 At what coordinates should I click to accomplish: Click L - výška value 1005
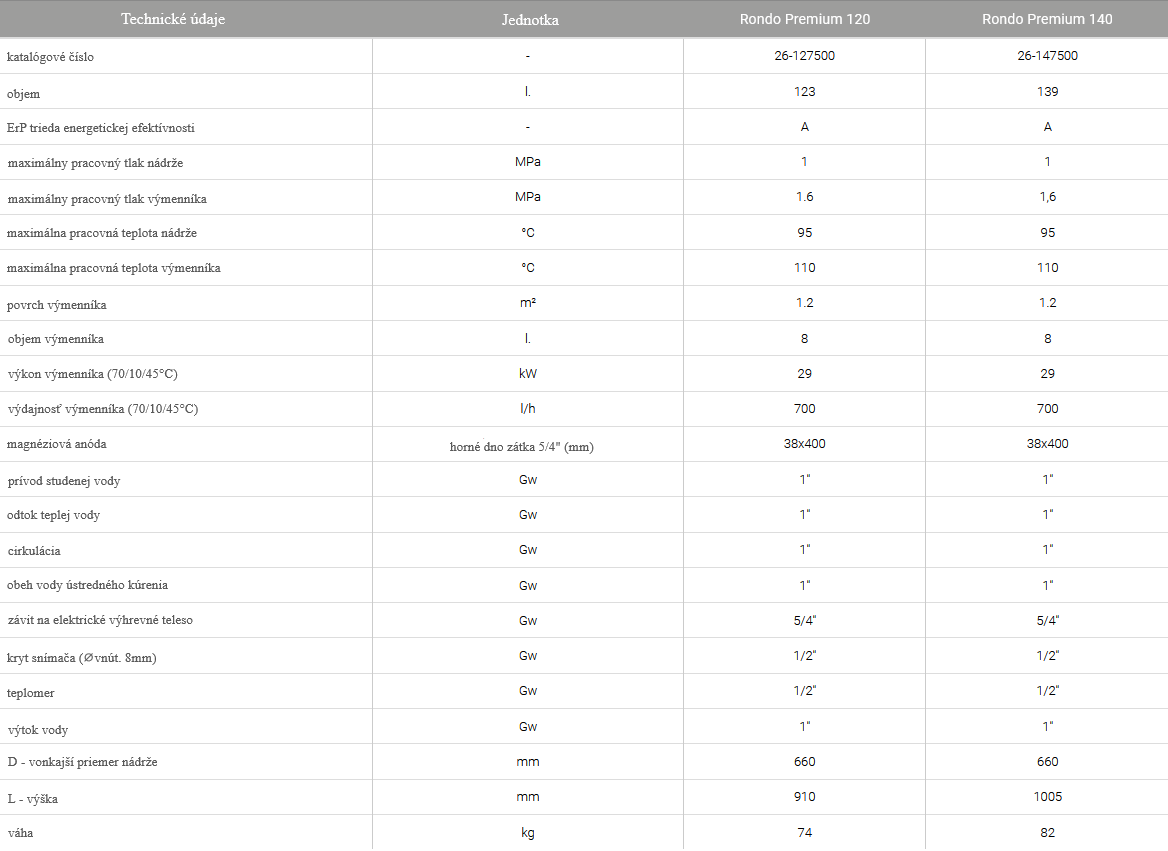1047,797
